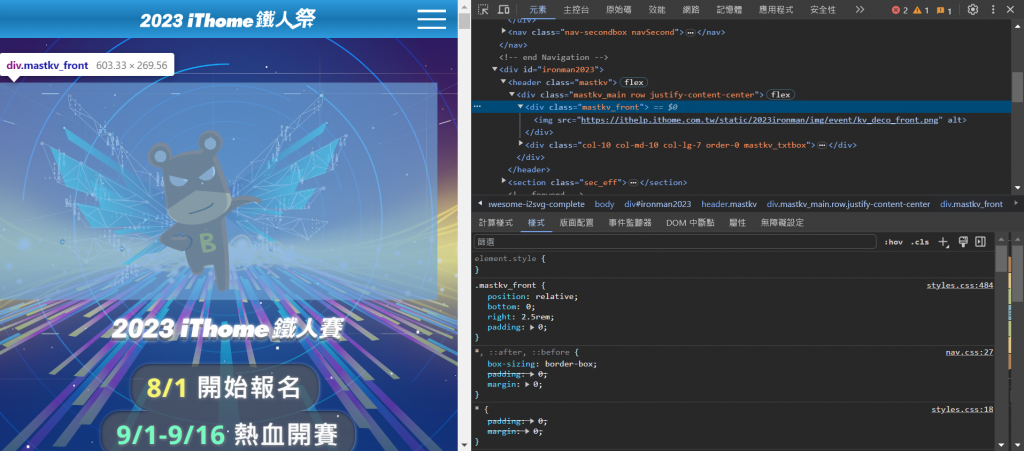Image resolution: width=1024 pixels, height=451 pixels.
Task: Open the styles.css:484 source link
Action: (x=960, y=285)
